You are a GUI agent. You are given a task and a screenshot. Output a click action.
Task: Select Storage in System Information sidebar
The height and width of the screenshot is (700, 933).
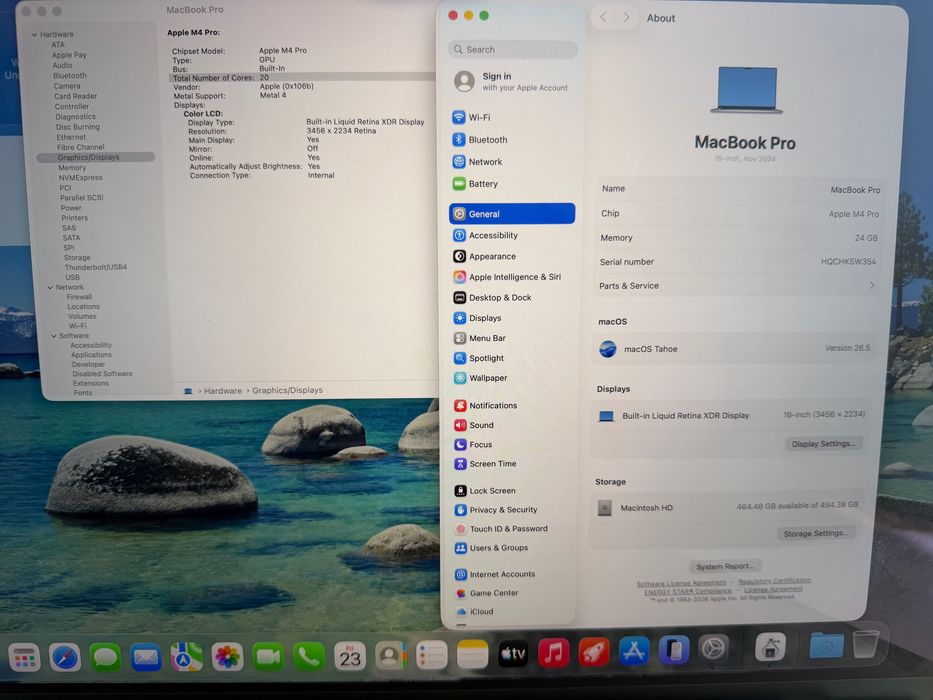point(77,258)
